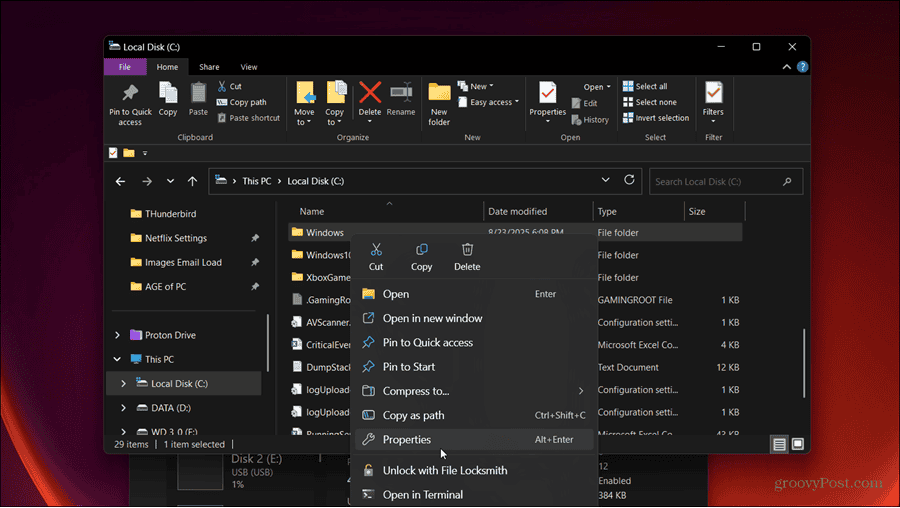900x508 pixels.
Task: Collapse the This PC tree node
Action: click(117, 359)
